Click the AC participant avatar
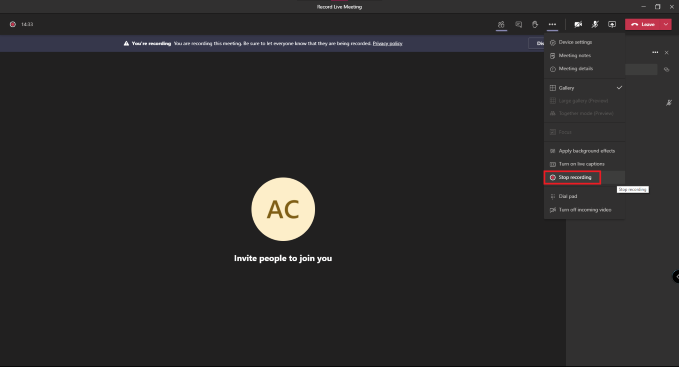Image resolution: width=679 pixels, height=367 pixels. pos(283,209)
